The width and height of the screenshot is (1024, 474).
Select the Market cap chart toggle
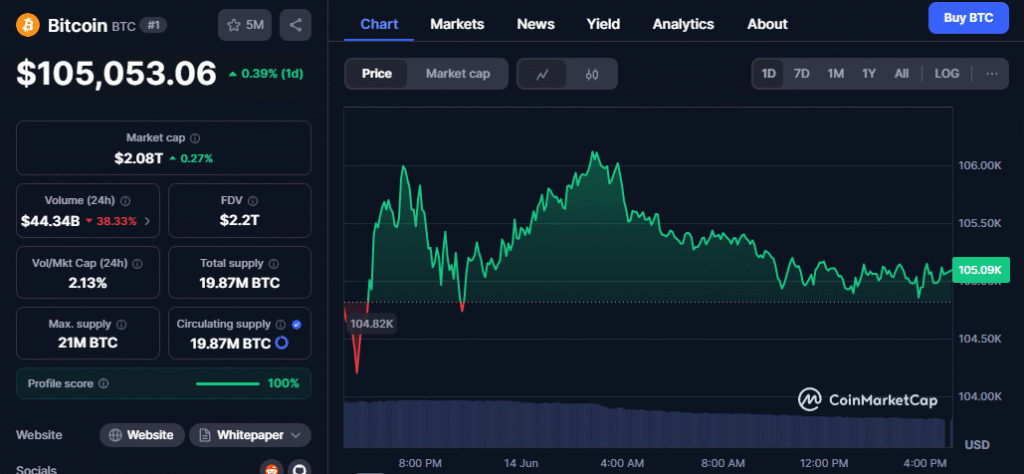pyautogui.click(x=458, y=74)
